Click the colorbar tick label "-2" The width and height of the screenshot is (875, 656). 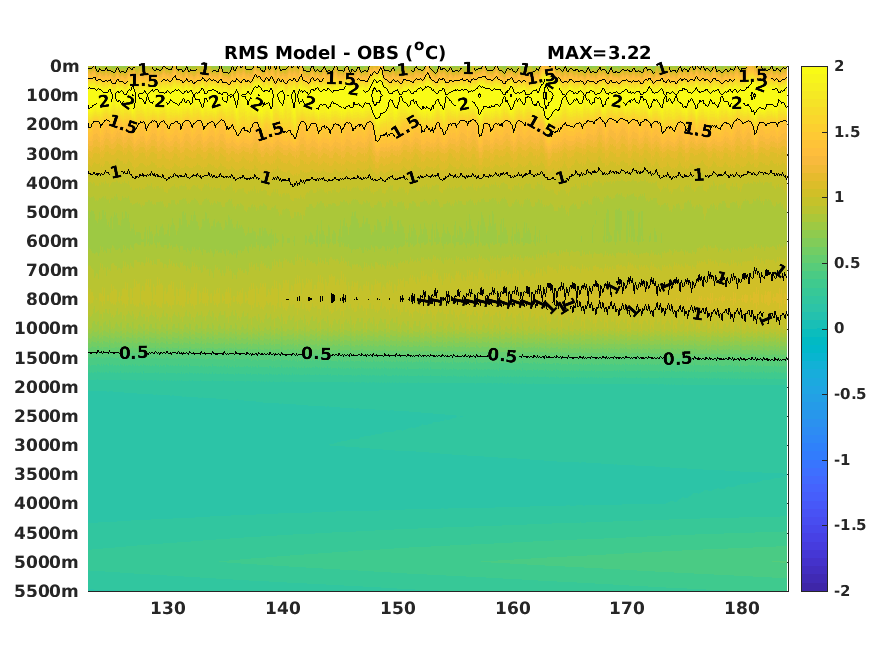pyautogui.click(x=842, y=591)
